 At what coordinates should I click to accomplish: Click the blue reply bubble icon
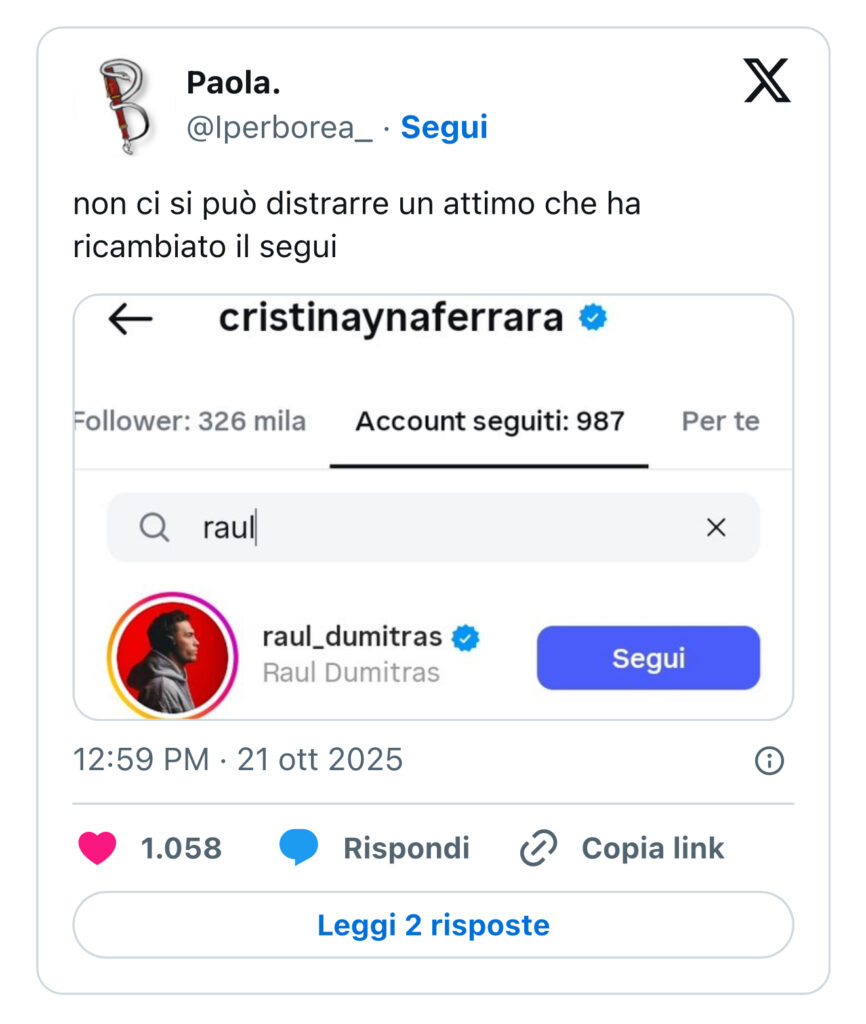click(299, 848)
